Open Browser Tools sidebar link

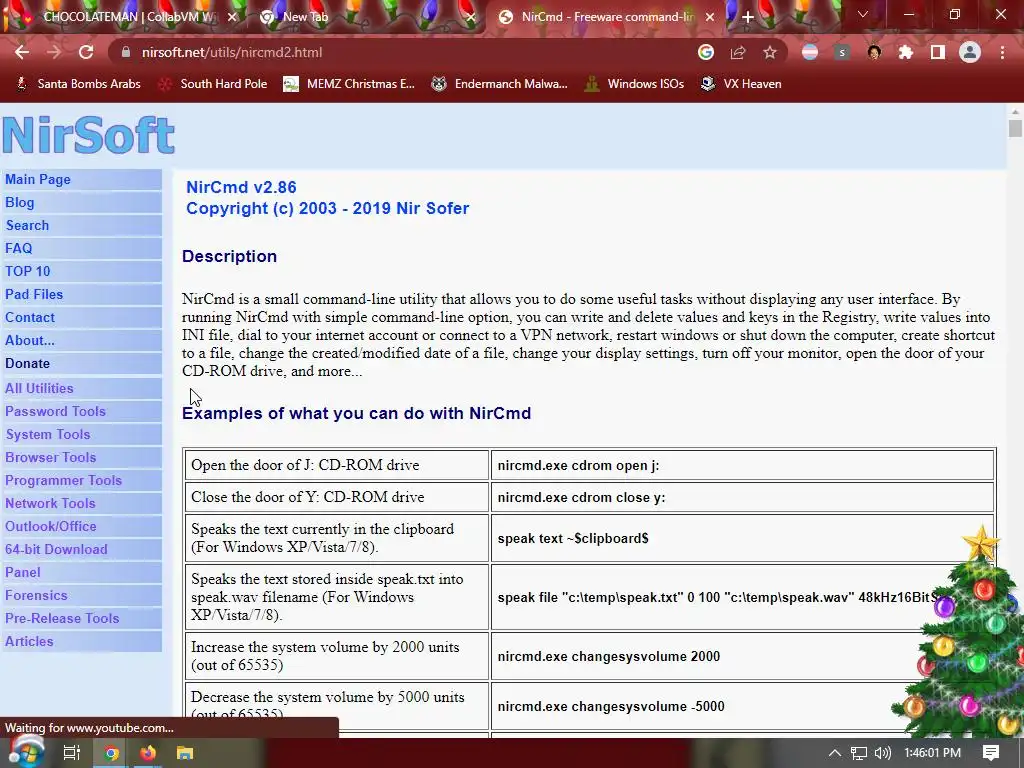pyautogui.click(x=50, y=457)
